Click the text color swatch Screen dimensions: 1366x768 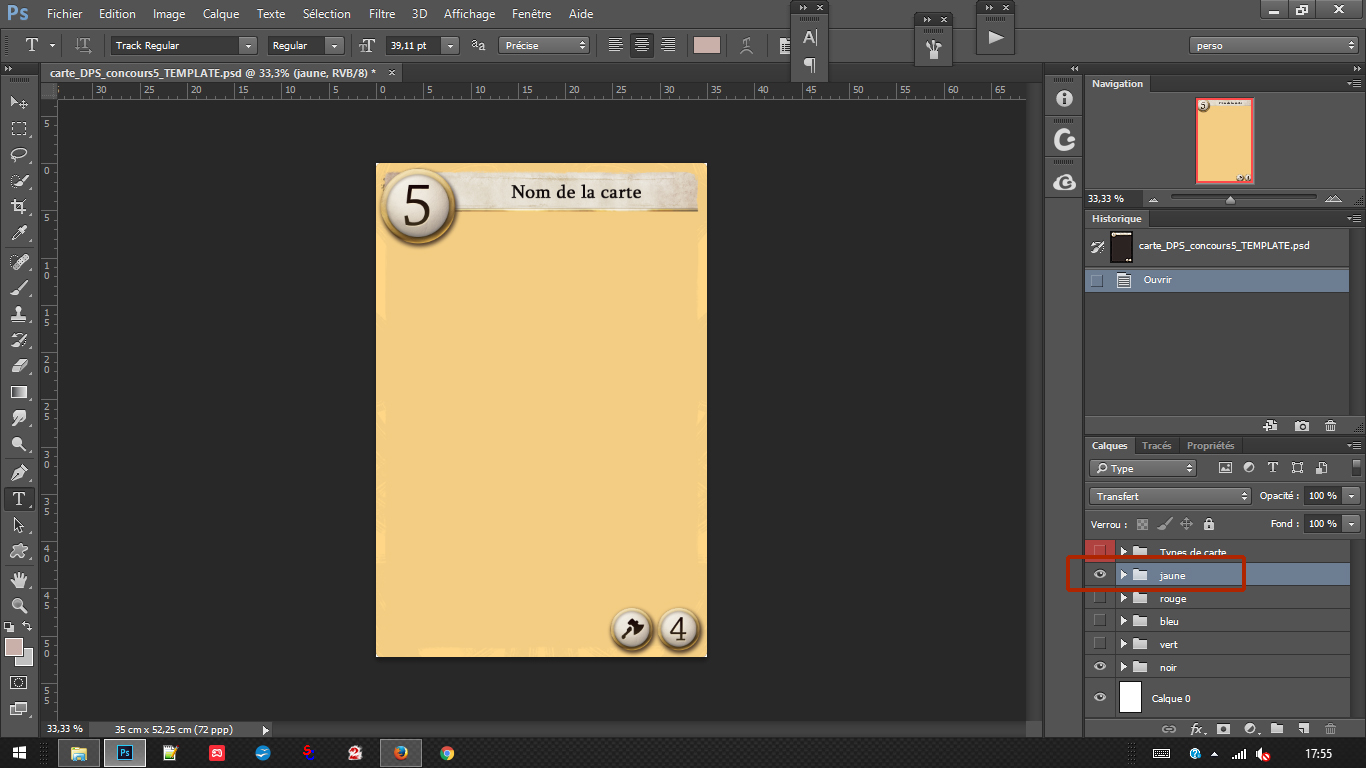click(706, 46)
